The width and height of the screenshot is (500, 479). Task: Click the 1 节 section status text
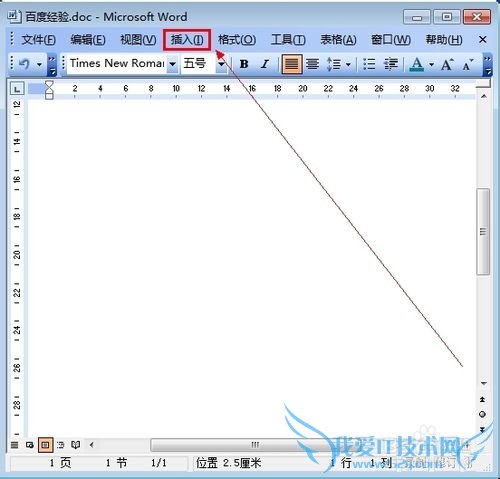(x=116, y=463)
